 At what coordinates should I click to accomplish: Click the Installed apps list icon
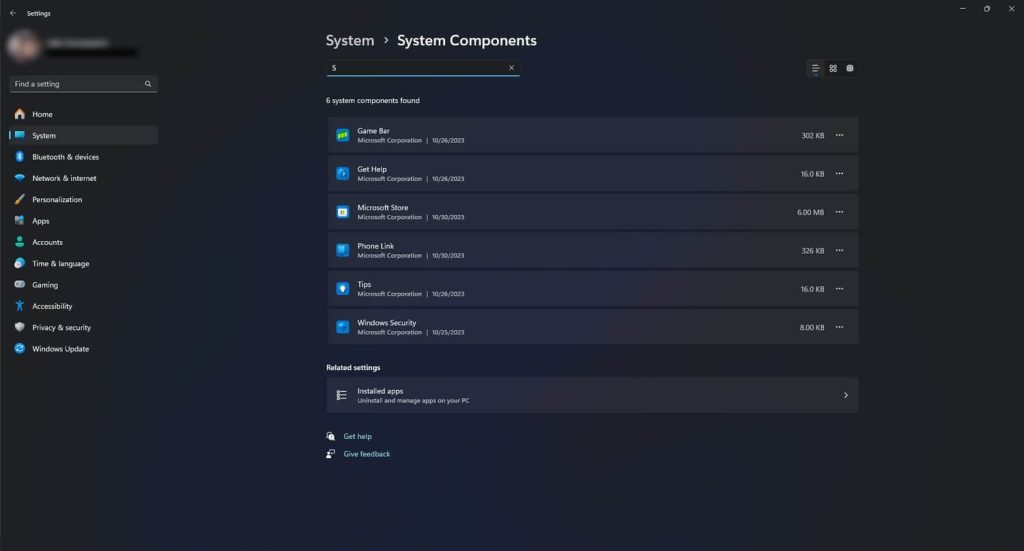[x=342, y=395]
